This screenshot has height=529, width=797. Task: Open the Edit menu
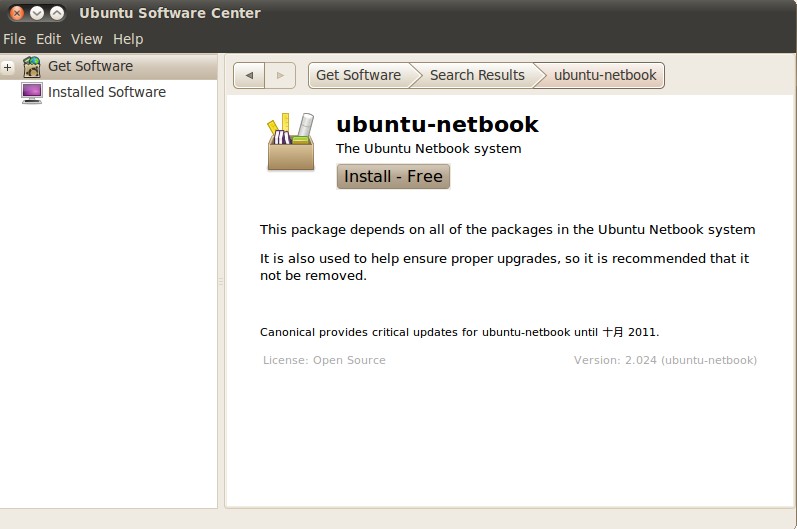click(48, 39)
